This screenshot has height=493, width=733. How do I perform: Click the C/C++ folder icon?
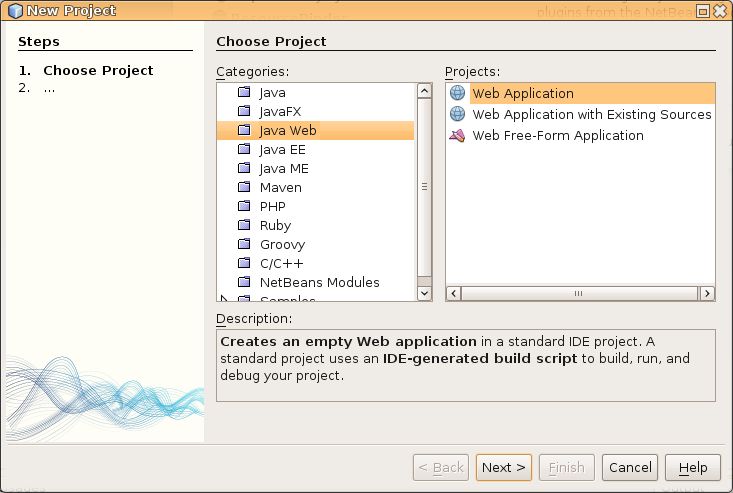tap(244, 263)
